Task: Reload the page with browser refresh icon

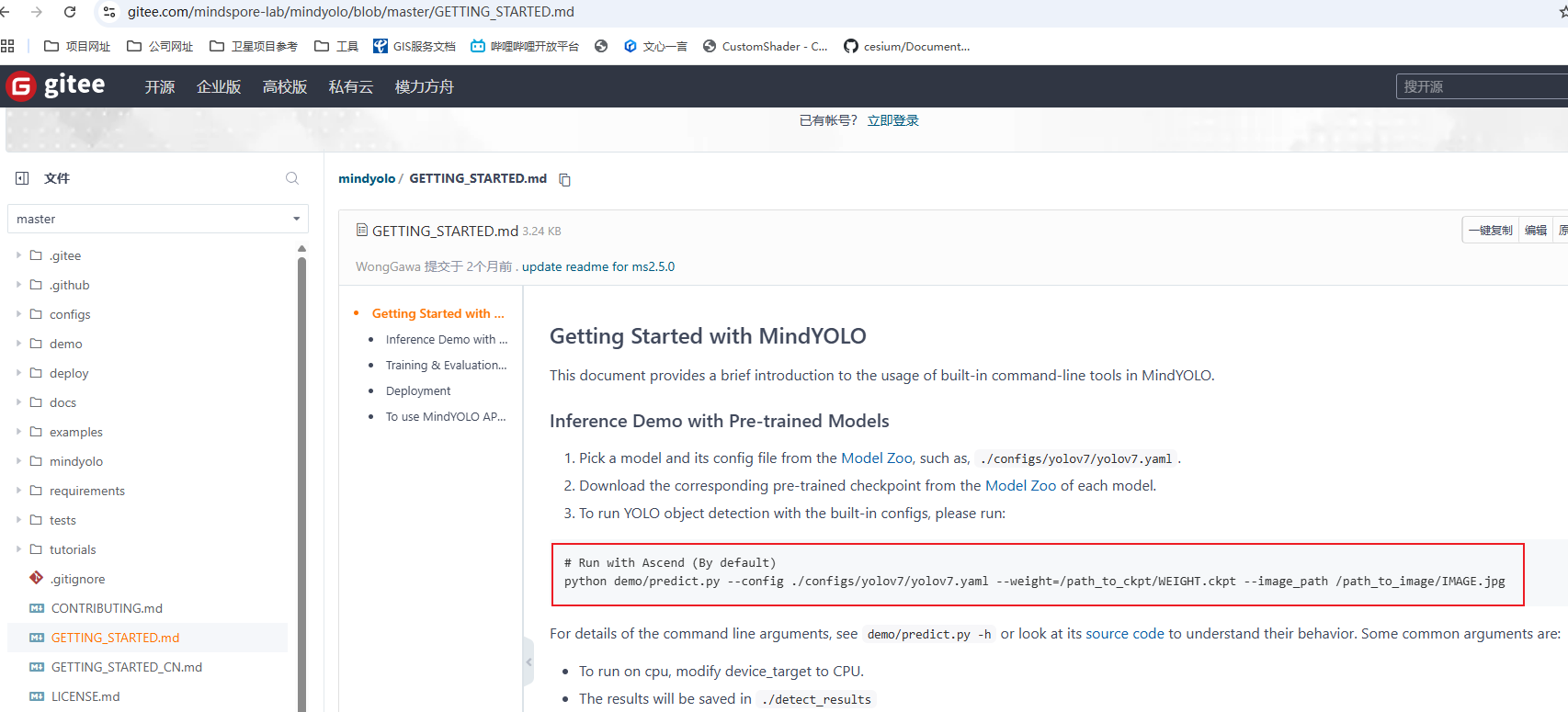Action: click(70, 12)
